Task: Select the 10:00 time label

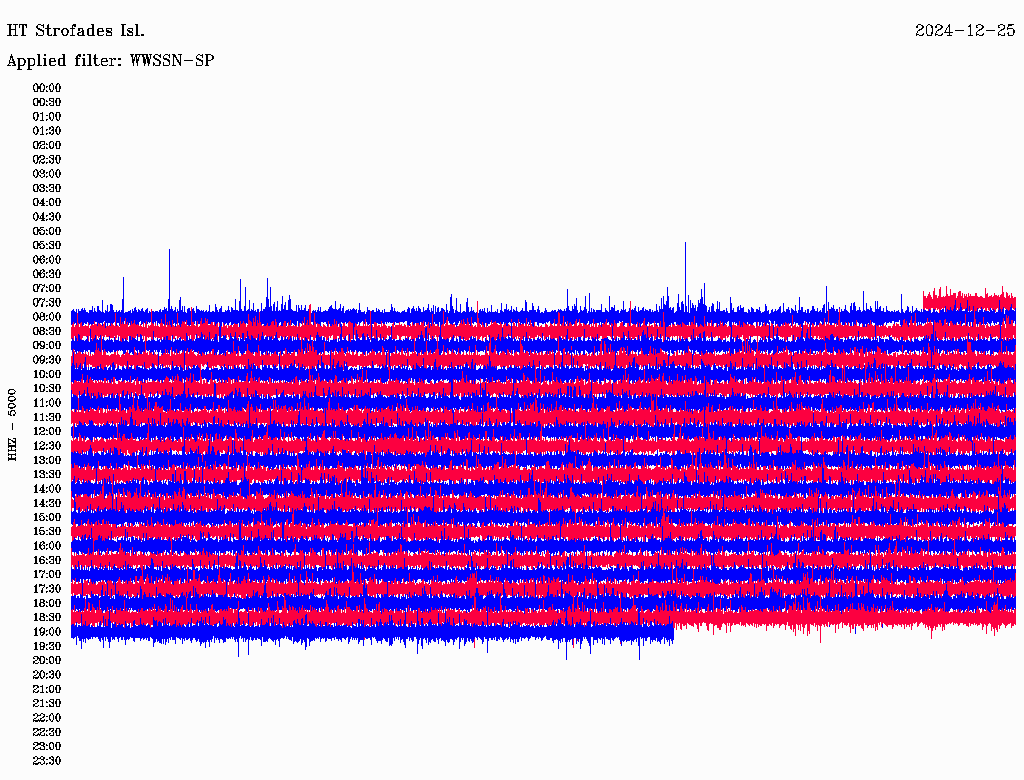Action: click(x=47, y=374)
